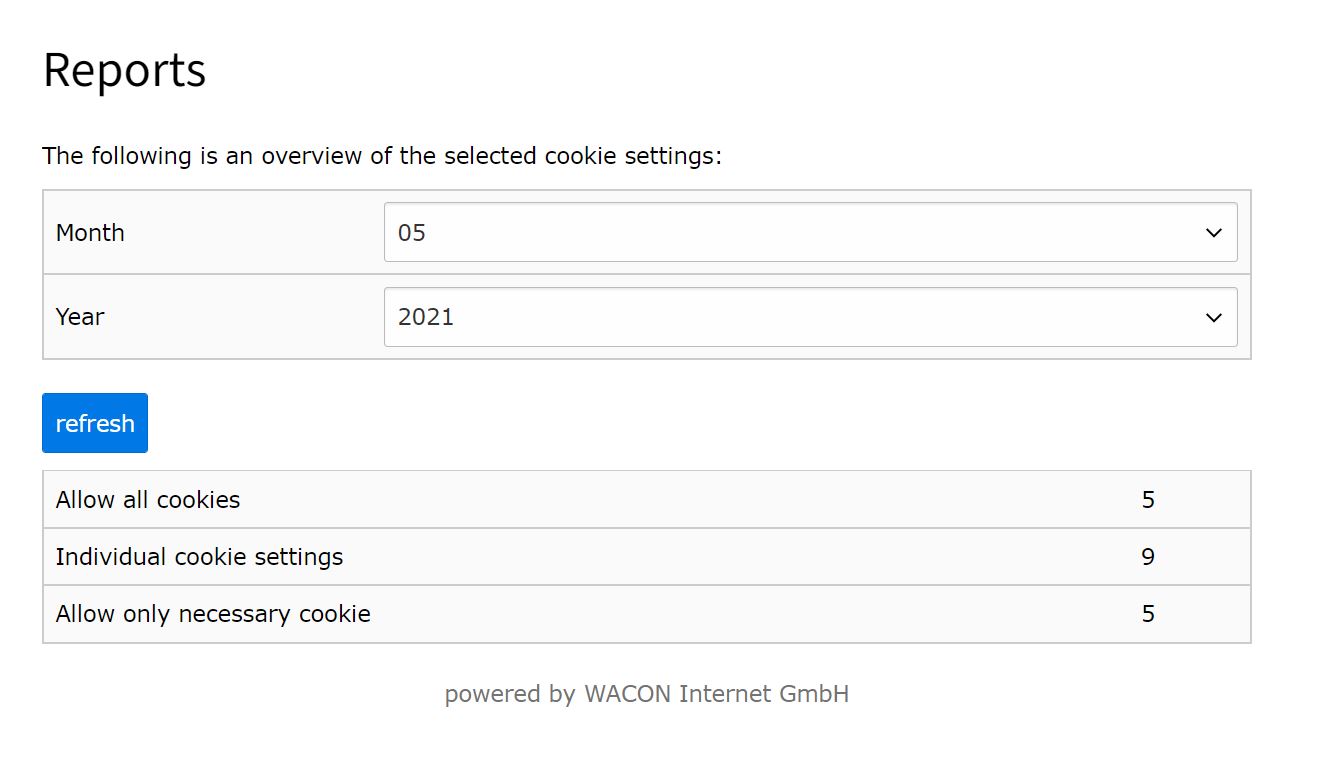1336x770 pixels.
Task: Click the blue refresh button
Action: [x=95, y=423]
